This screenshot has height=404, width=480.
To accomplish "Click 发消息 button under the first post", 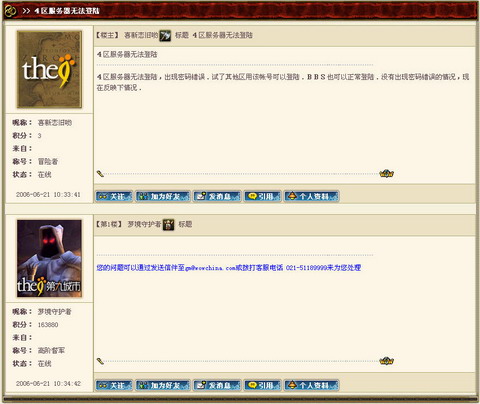I will click(217, 196).
